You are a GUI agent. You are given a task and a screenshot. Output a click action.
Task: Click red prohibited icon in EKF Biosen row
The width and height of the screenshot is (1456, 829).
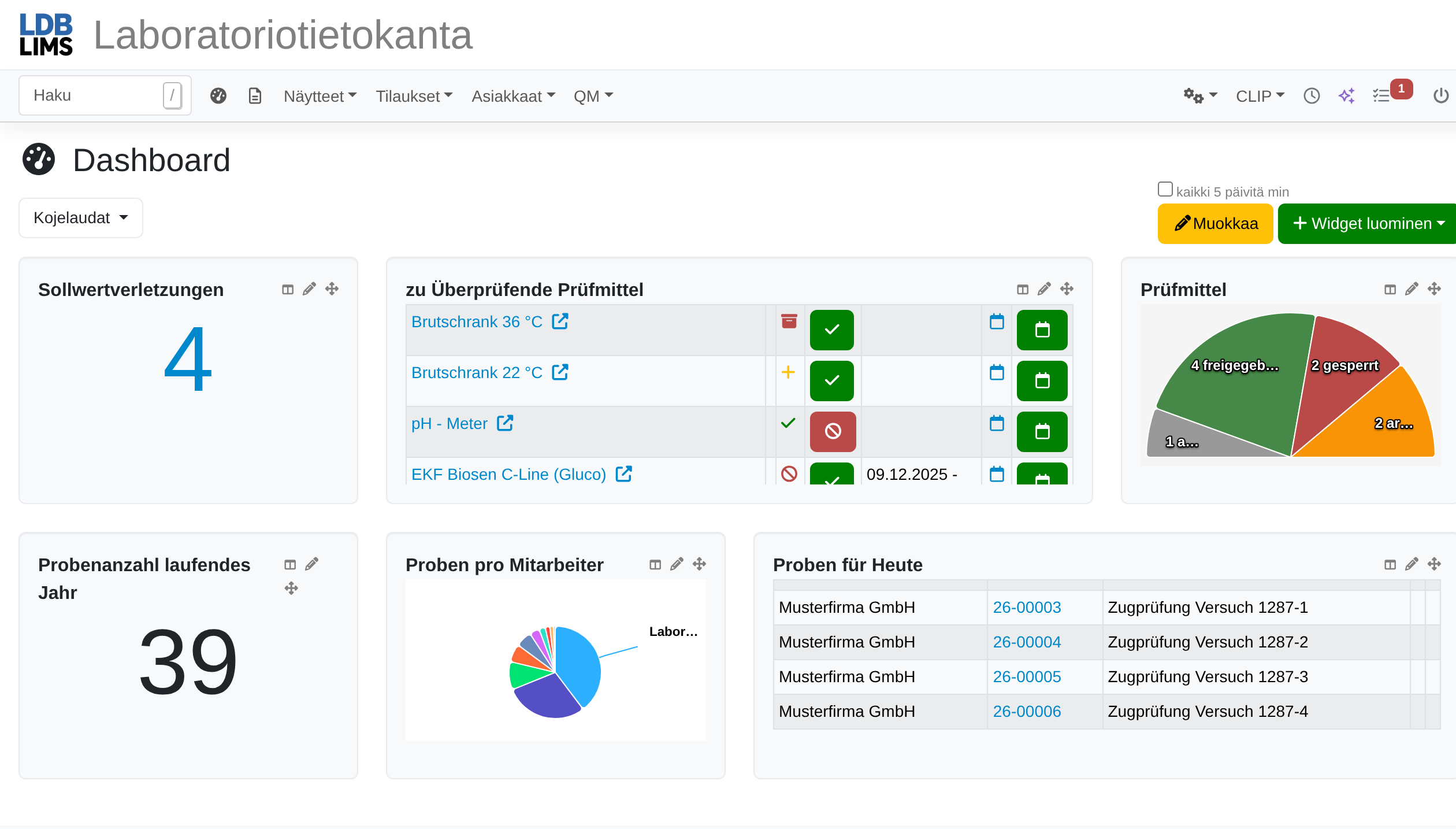[x=789, y=474]
